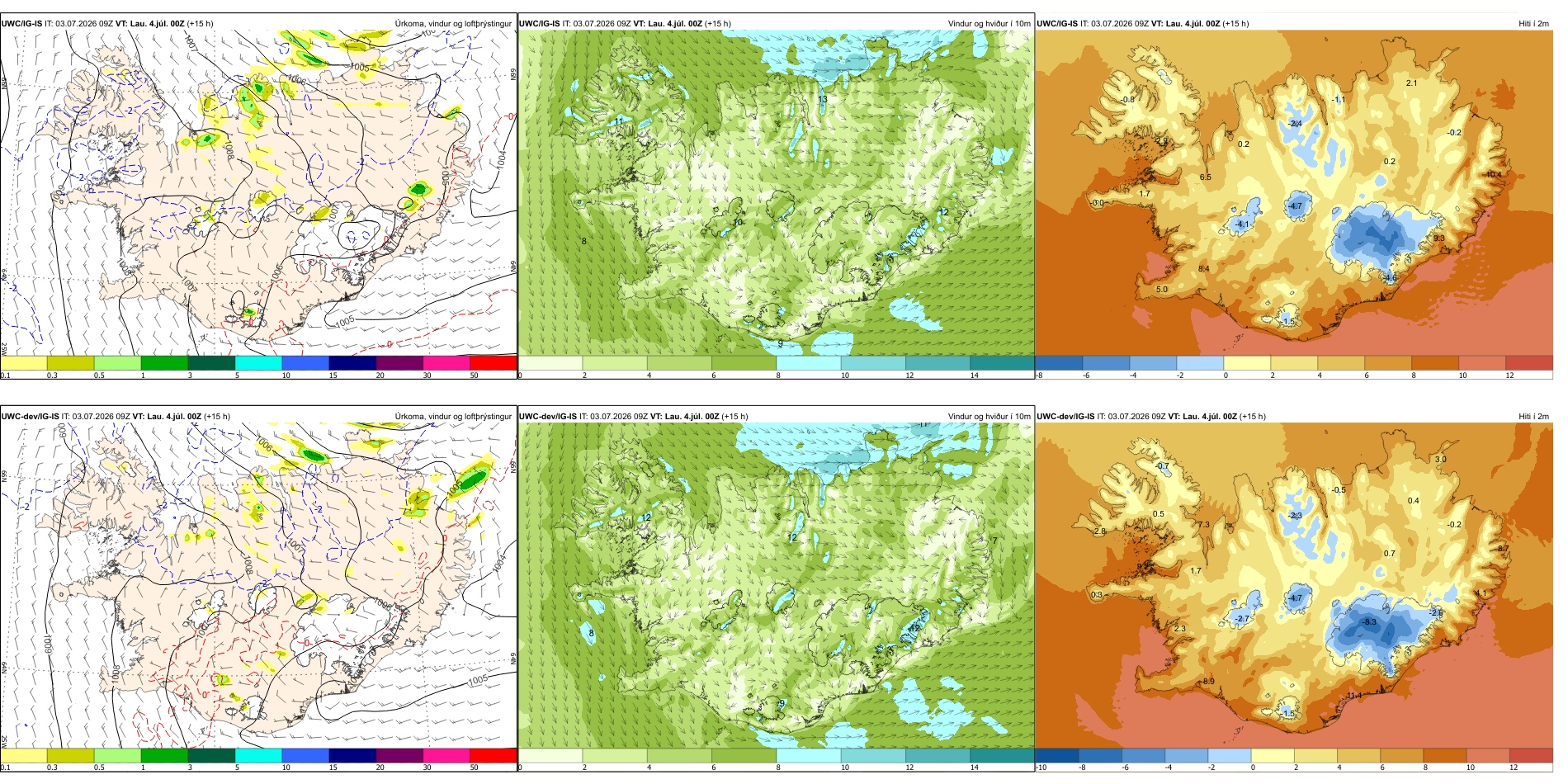
Task: Pick the yellow 0.1 swatch in top precipitation legend
Action: coord(24,362)
